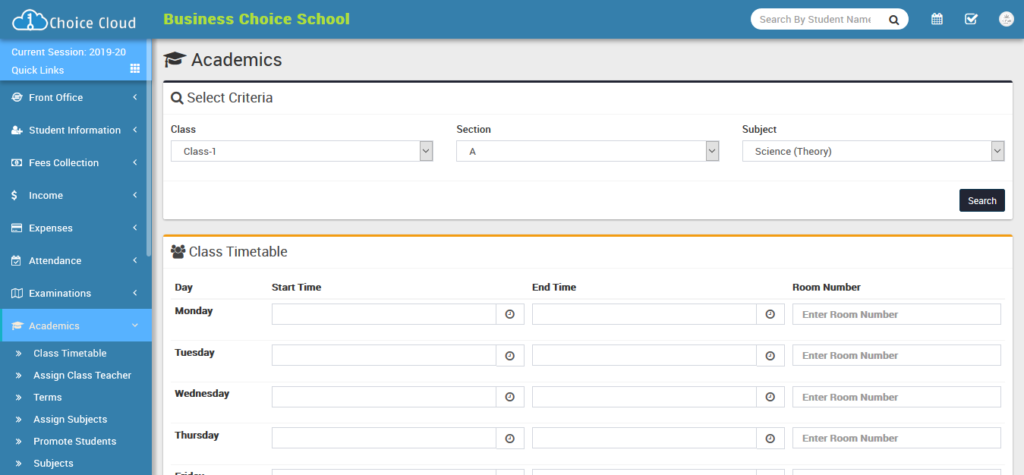The image size is (1024, 475).
Task: Open Tuesday End Time clock picker
Action: pyautogui.click(x=771, y=355)
